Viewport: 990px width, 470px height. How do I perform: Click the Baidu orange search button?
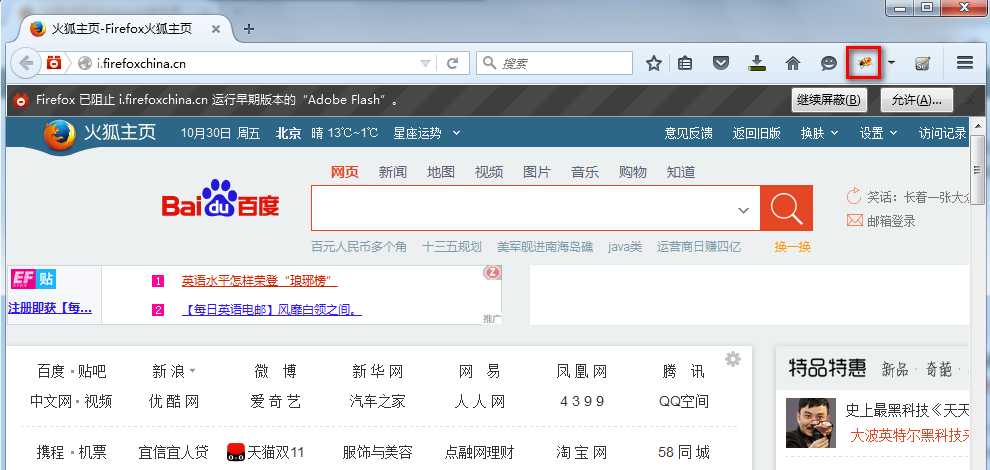click(786, 208)
